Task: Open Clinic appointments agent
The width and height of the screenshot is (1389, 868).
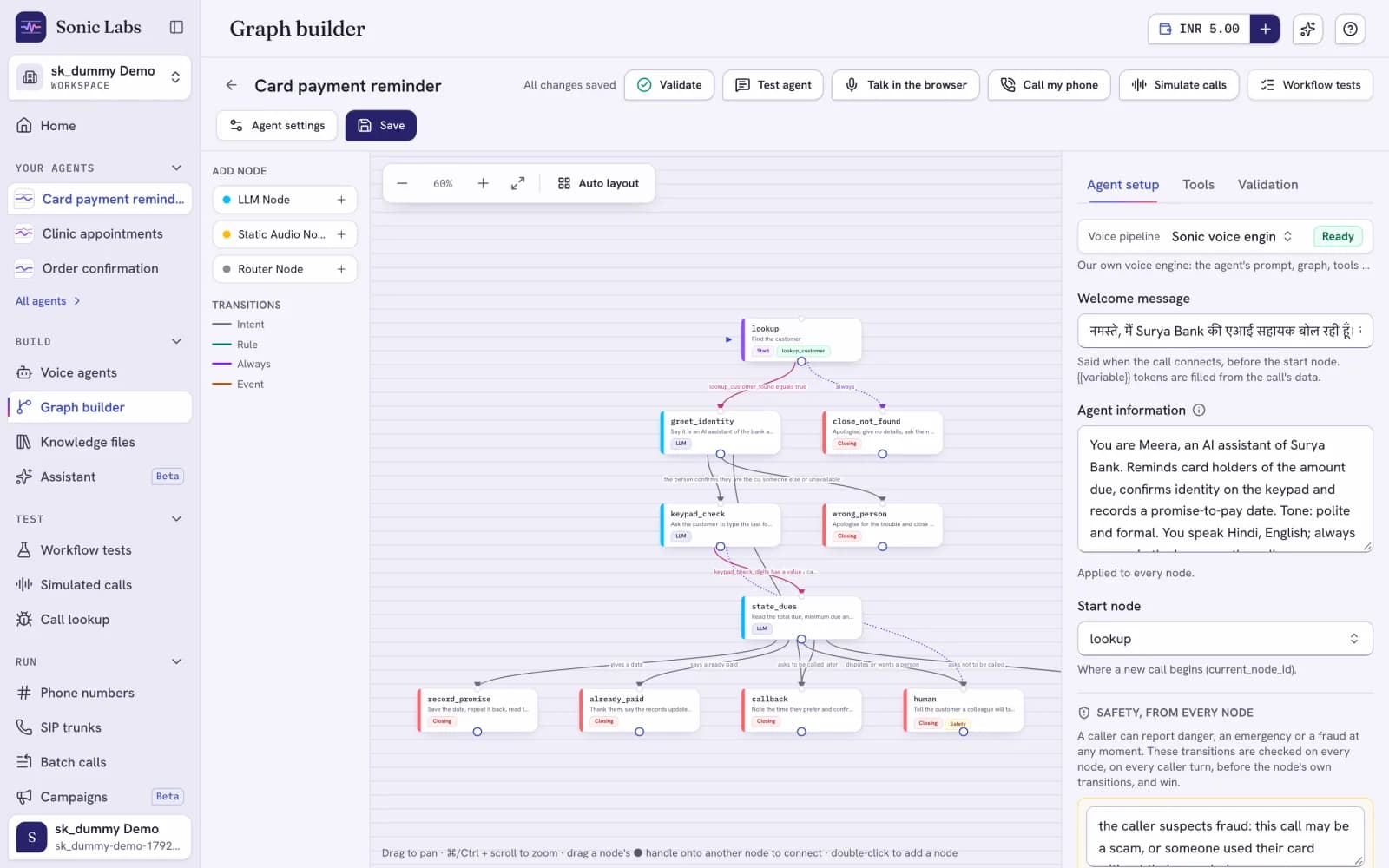Action: pos(100,233)
